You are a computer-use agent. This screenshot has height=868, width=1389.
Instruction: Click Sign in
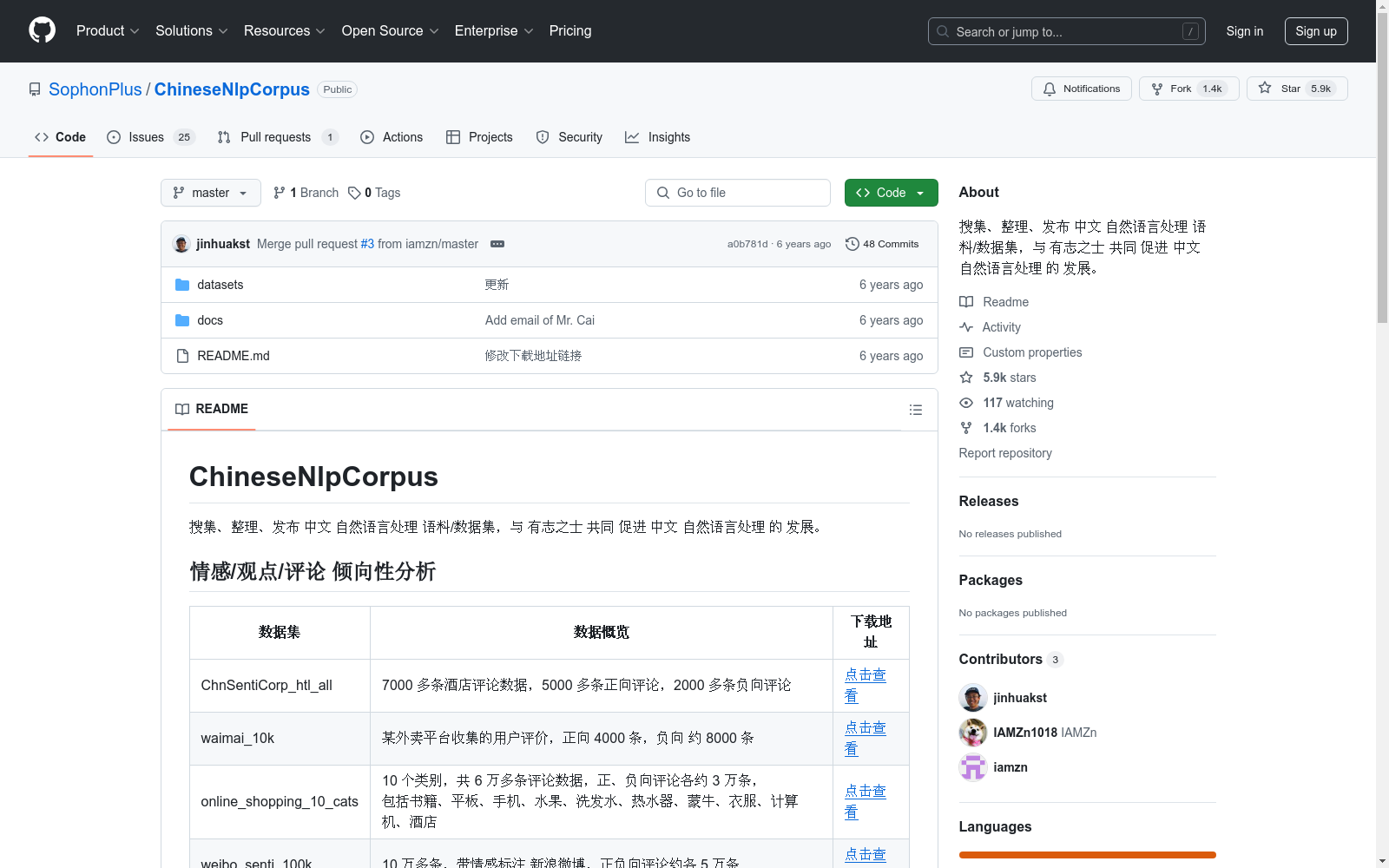coord(1244,31)
